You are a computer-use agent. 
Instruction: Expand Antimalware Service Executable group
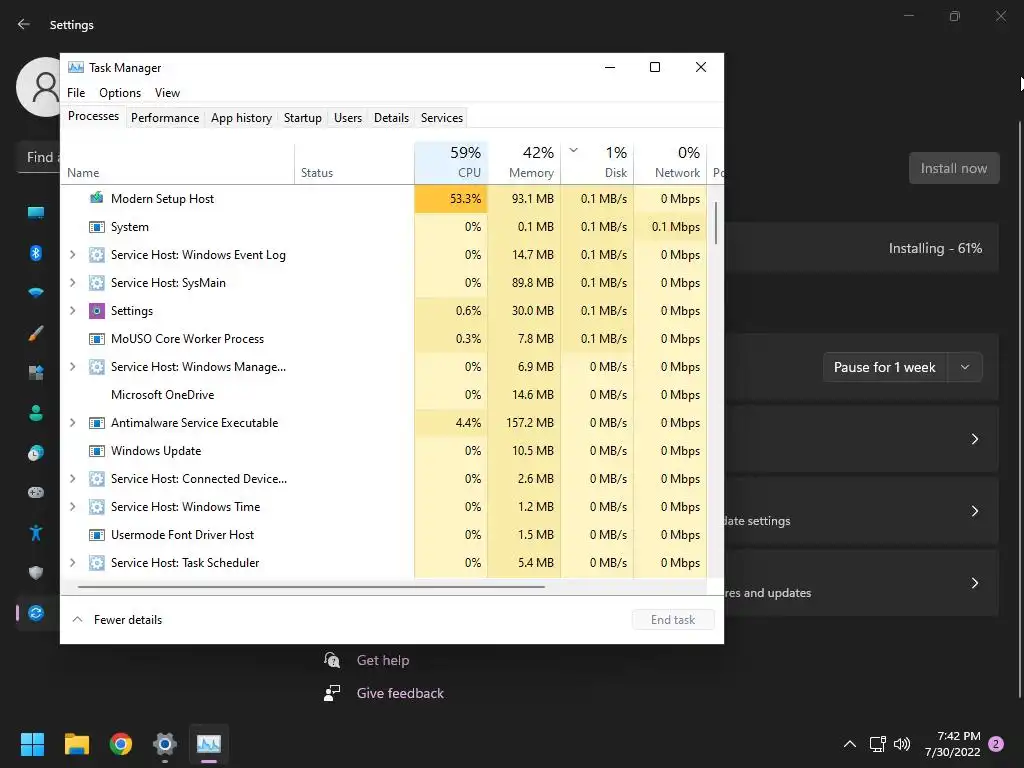[x=72, y=423]
